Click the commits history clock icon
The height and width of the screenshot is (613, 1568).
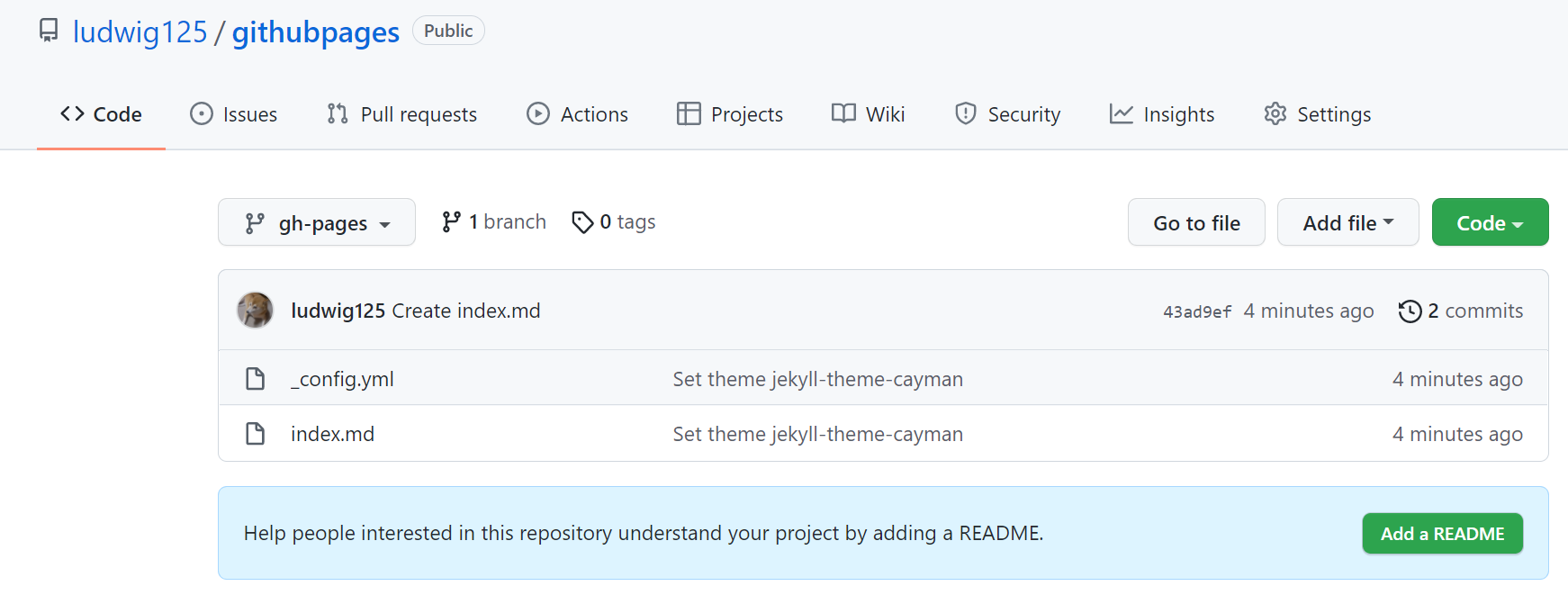coord(1410,311)
